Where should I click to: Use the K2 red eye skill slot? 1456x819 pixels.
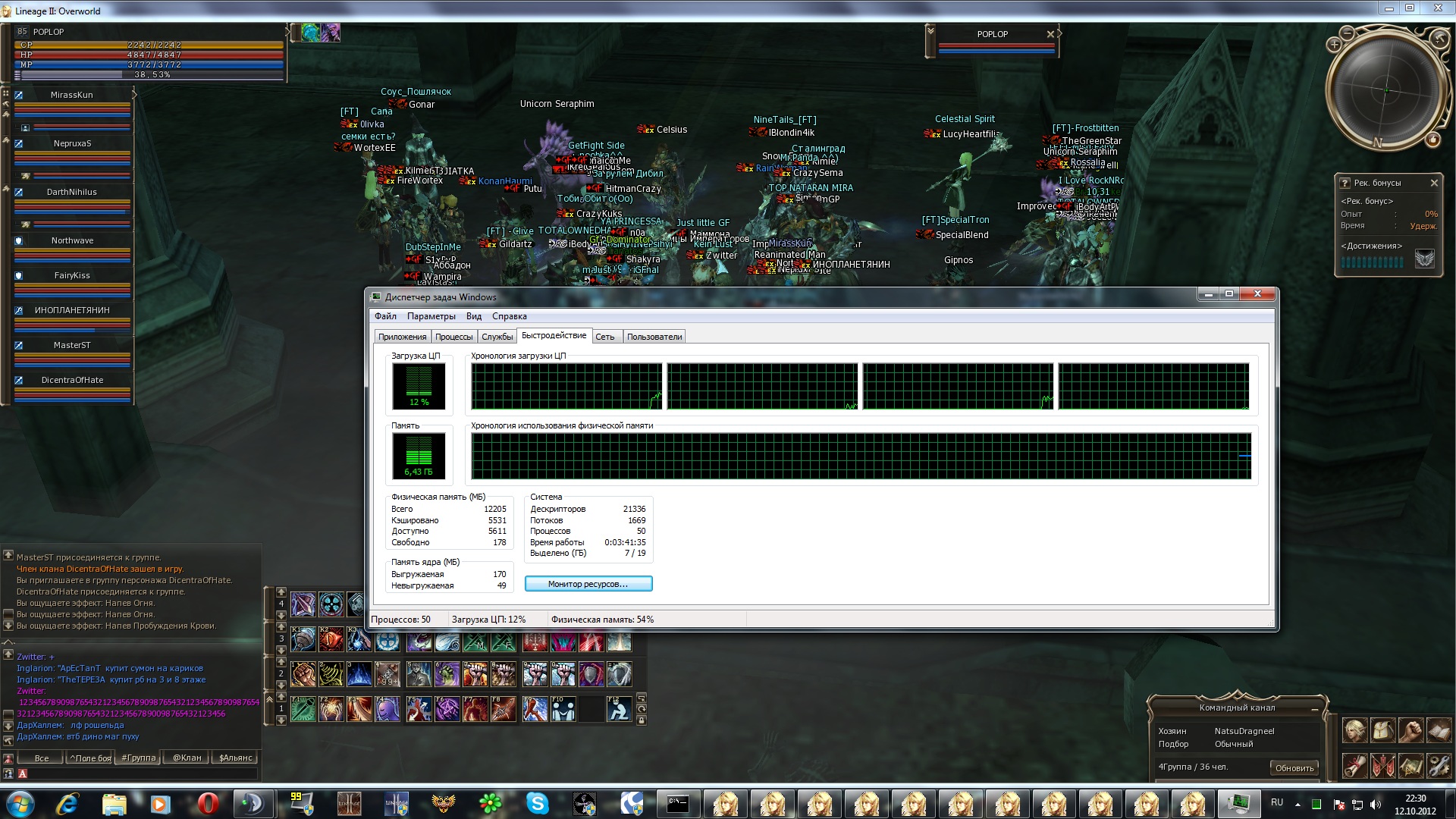[x=331, y=639]
